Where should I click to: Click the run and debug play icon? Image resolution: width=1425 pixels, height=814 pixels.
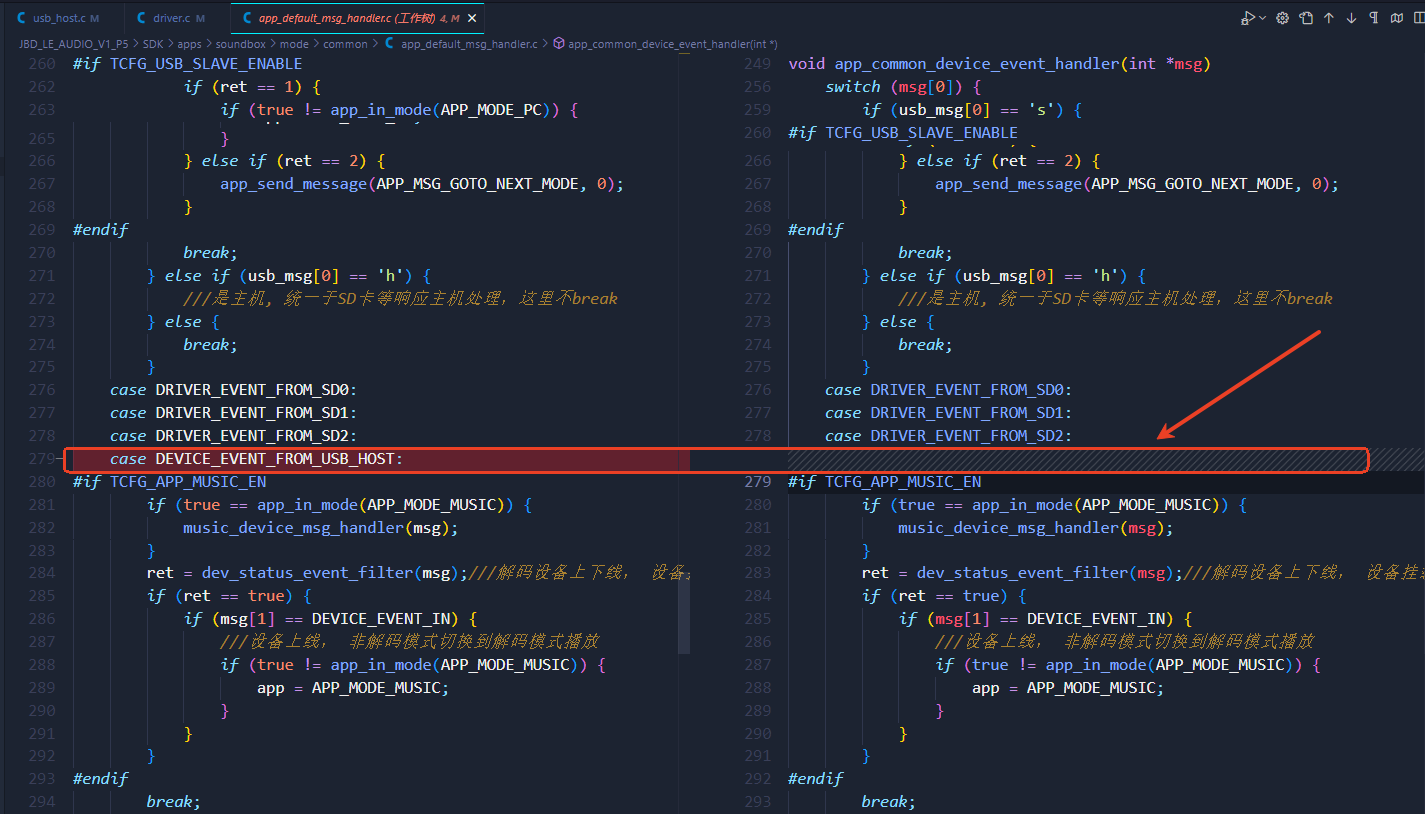tap(1247, 18)
